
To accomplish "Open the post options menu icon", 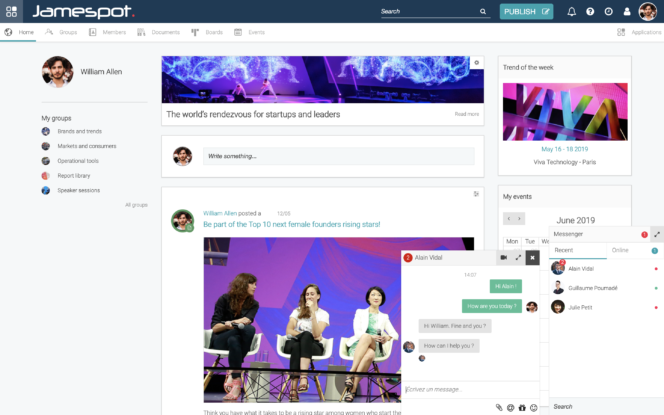I will [x=477, y=194].
